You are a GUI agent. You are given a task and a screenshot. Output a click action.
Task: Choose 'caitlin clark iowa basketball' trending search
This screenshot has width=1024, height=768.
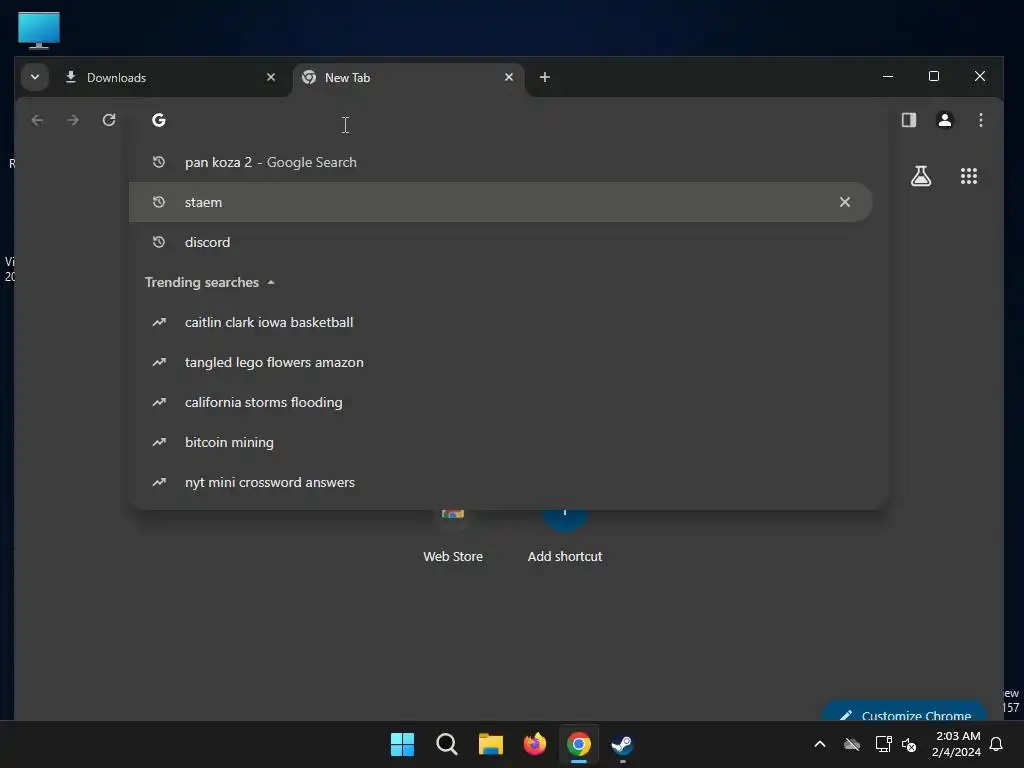pyautogui.click(x=500, y=323)
